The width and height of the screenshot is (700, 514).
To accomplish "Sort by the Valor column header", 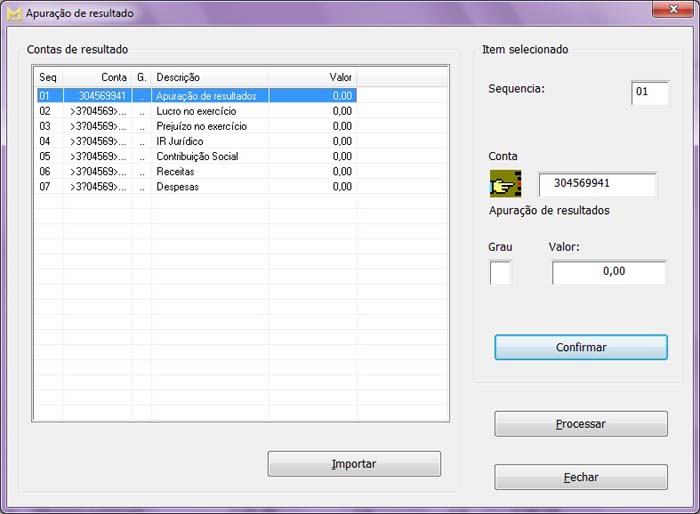I will pos(312,77).
